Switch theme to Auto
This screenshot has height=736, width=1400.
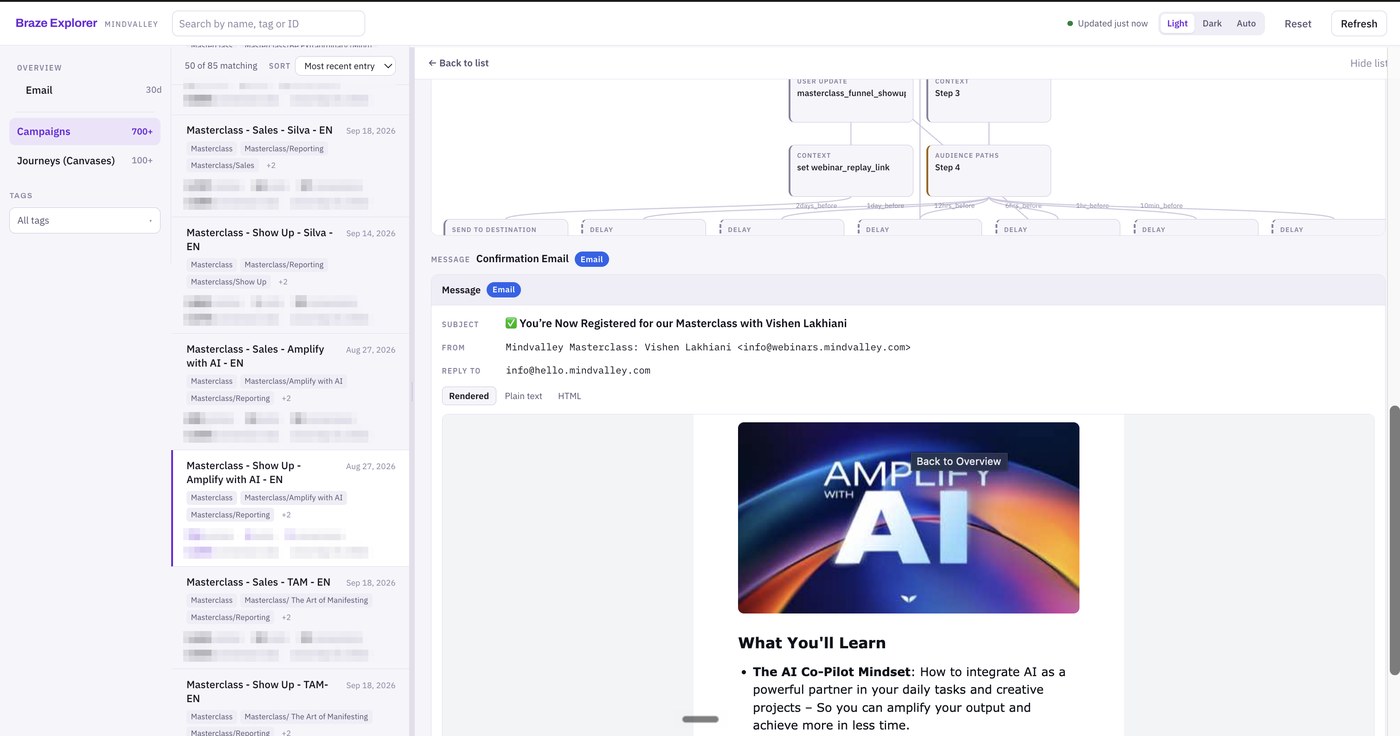1246,23
